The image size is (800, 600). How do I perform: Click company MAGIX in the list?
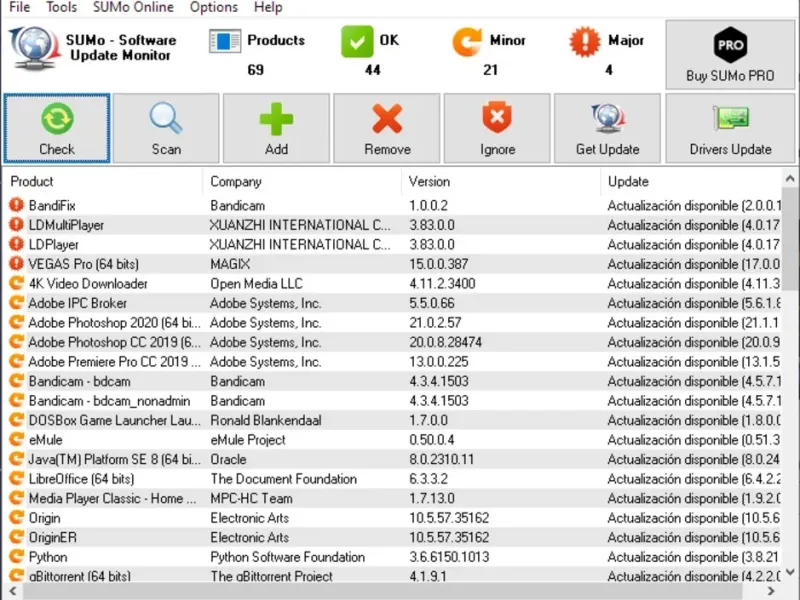pos(230,264)
